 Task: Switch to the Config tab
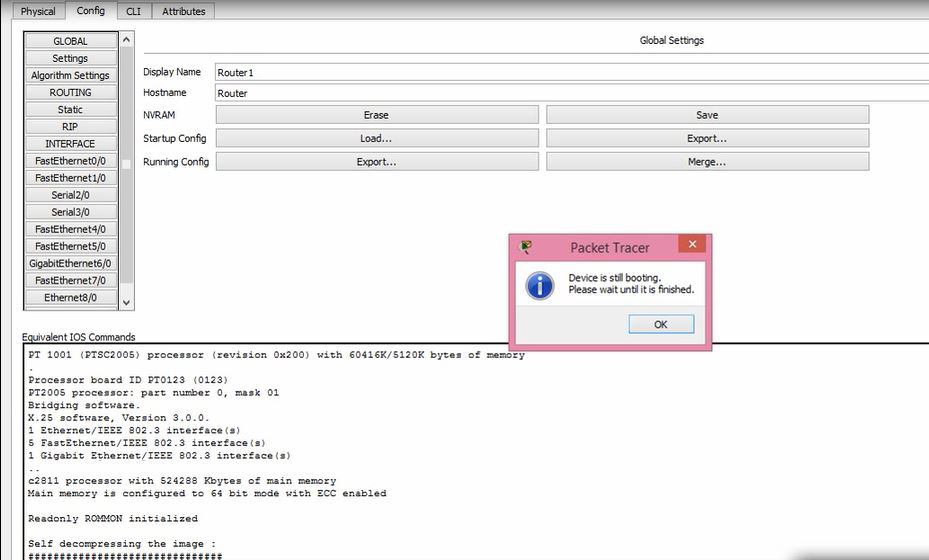pos(91,10)
